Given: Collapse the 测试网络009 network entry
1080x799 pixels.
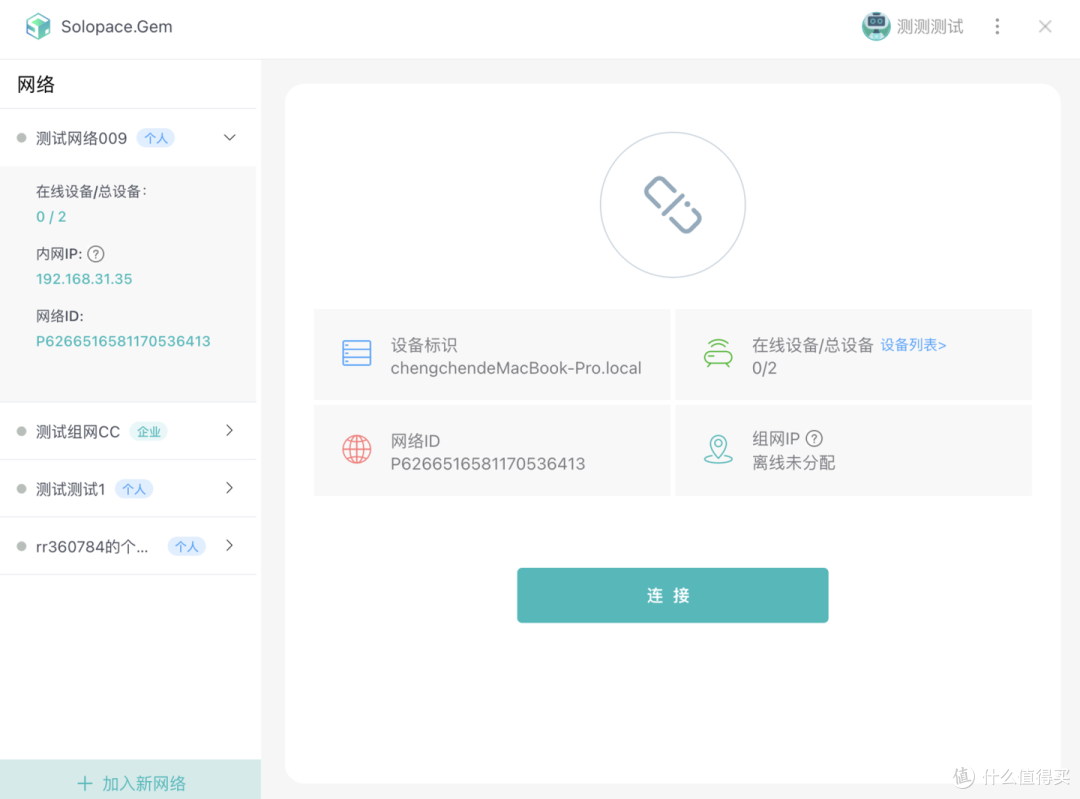Looking at the screenshot, I should click(229, 138).
